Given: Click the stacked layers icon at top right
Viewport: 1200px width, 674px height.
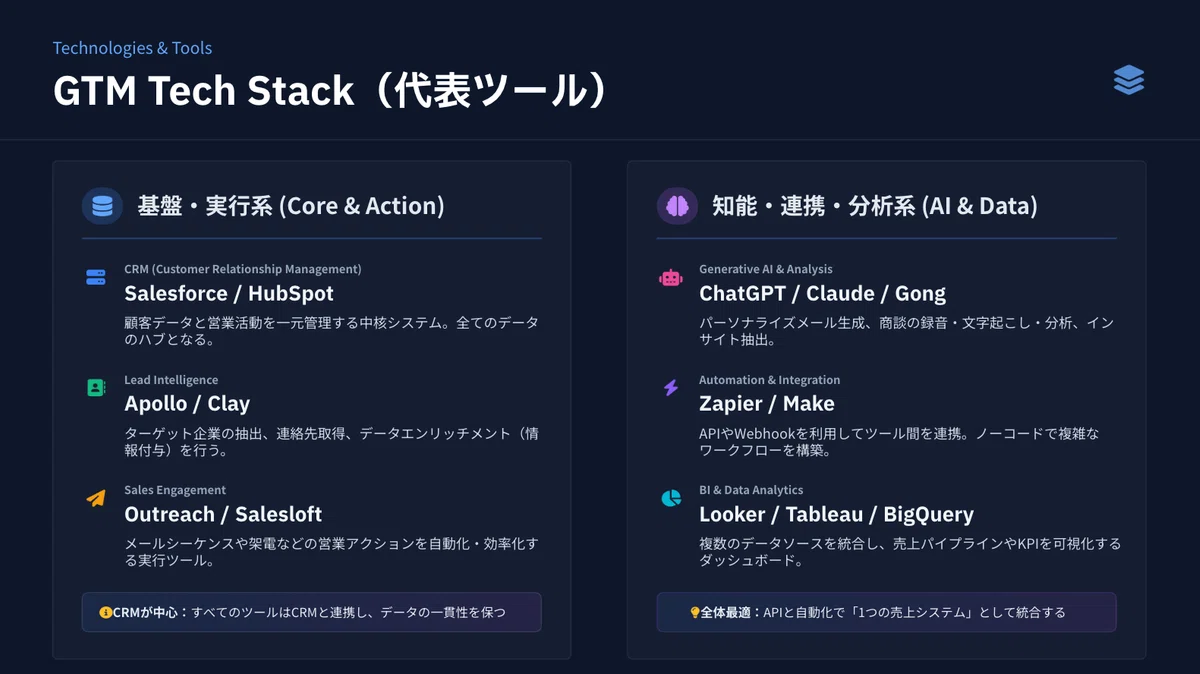Looking at the screenshot, I should (1129, 80).
